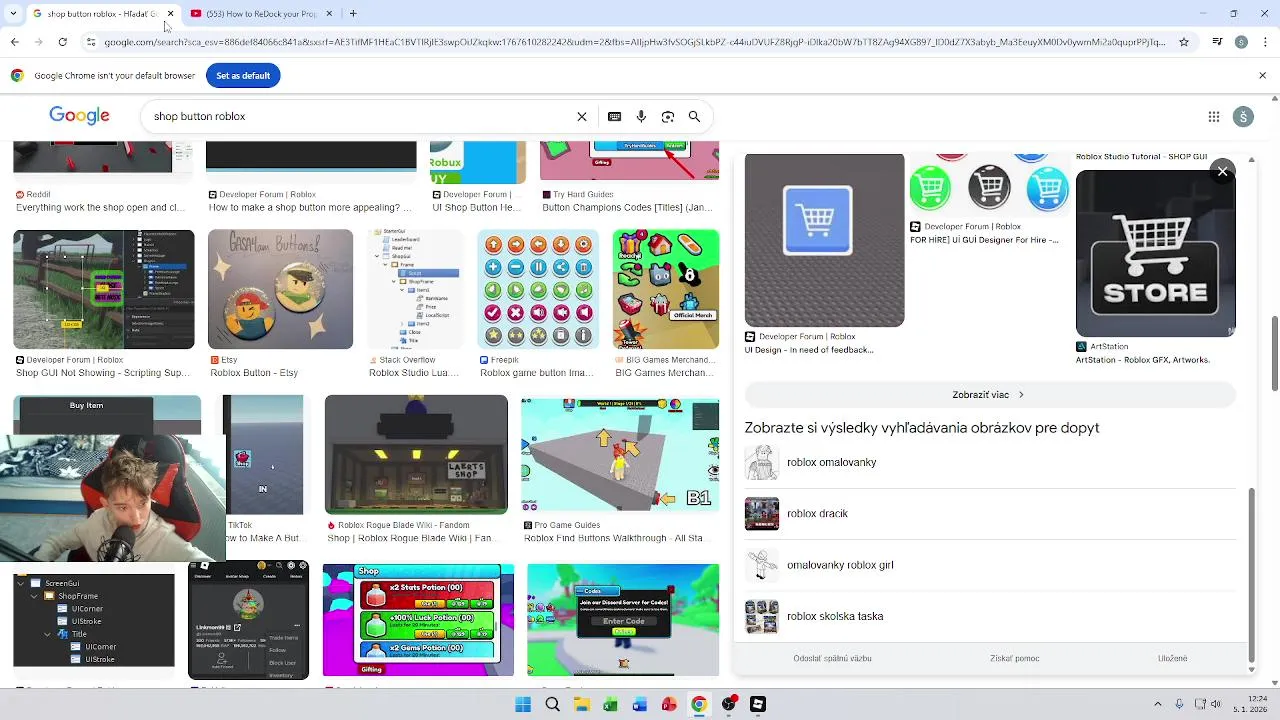
Task: View site information icon in address bar
Action: (91, 42)
